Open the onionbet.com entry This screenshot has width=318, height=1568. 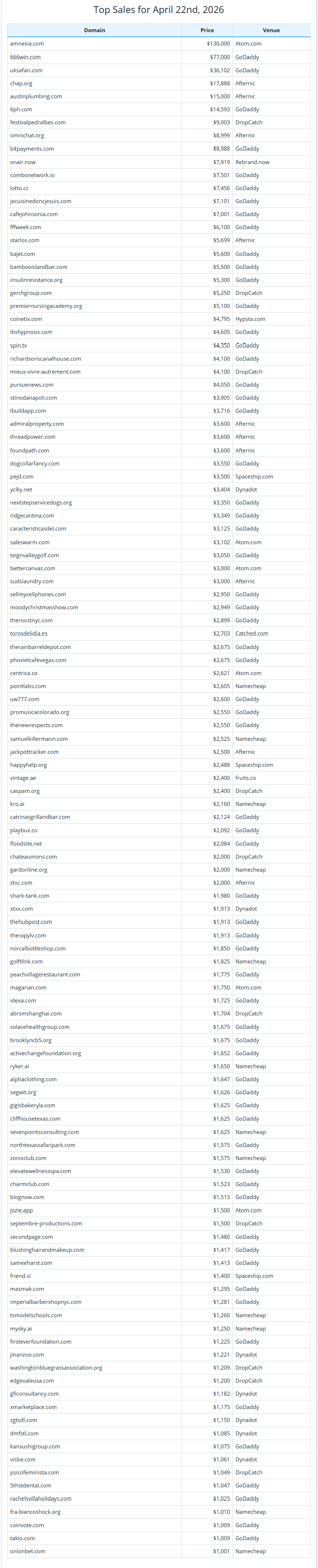pyautogui.click(x=27, y=1551)
